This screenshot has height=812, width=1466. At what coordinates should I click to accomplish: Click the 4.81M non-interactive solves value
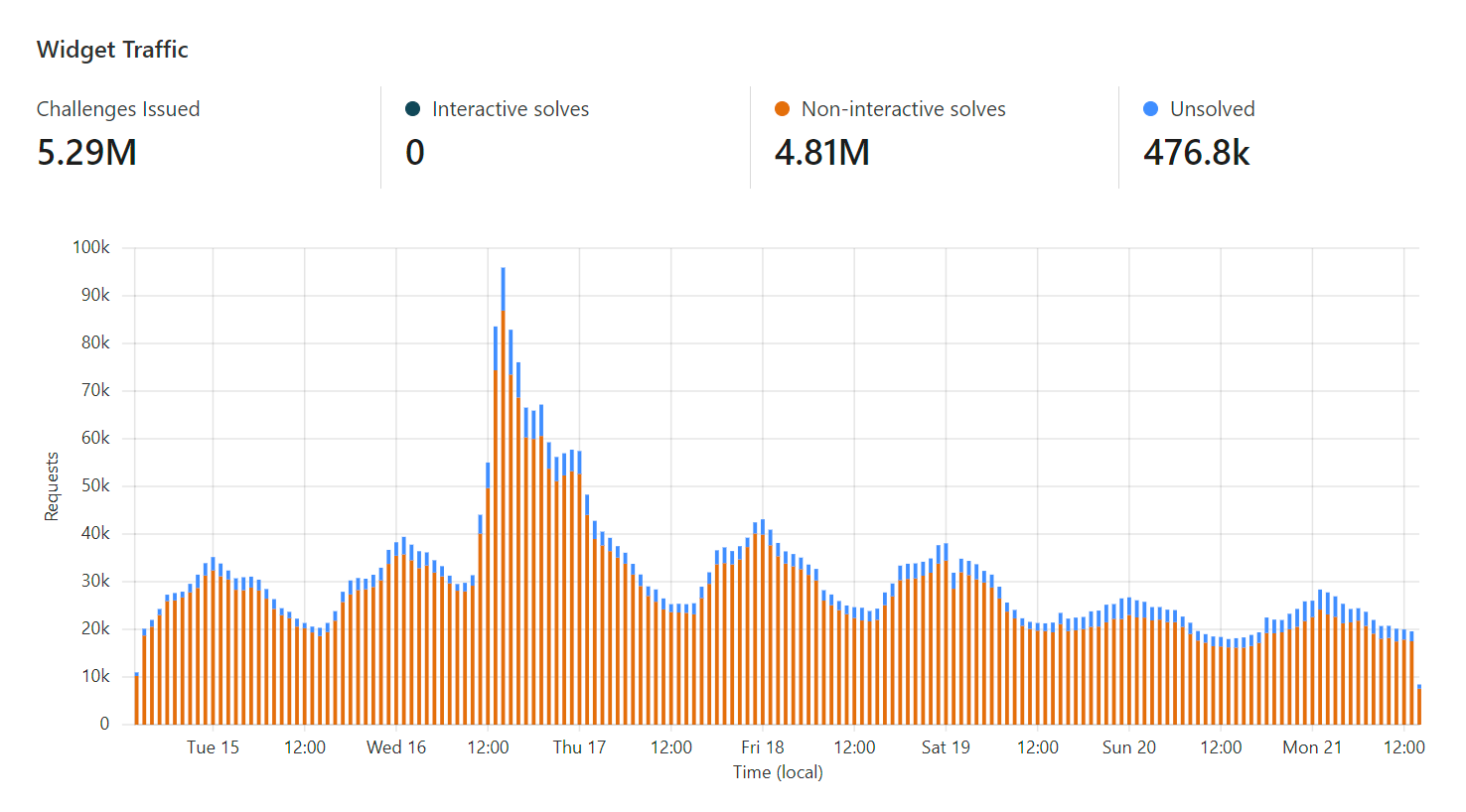[821, 153]
